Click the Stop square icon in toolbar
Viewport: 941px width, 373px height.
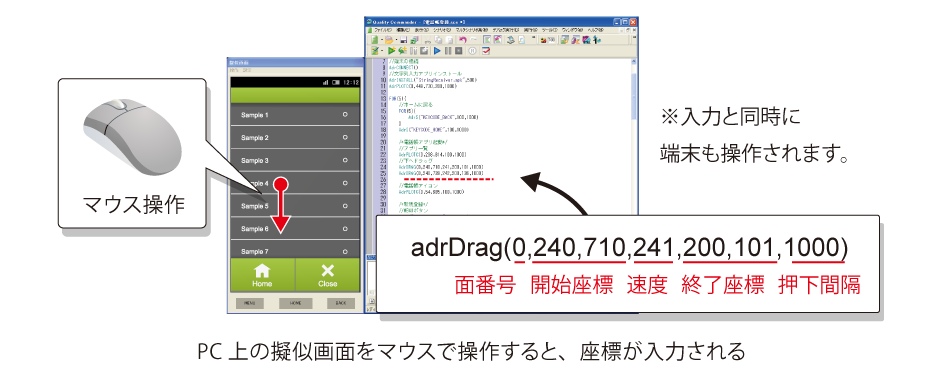click(x=458, y=51)
